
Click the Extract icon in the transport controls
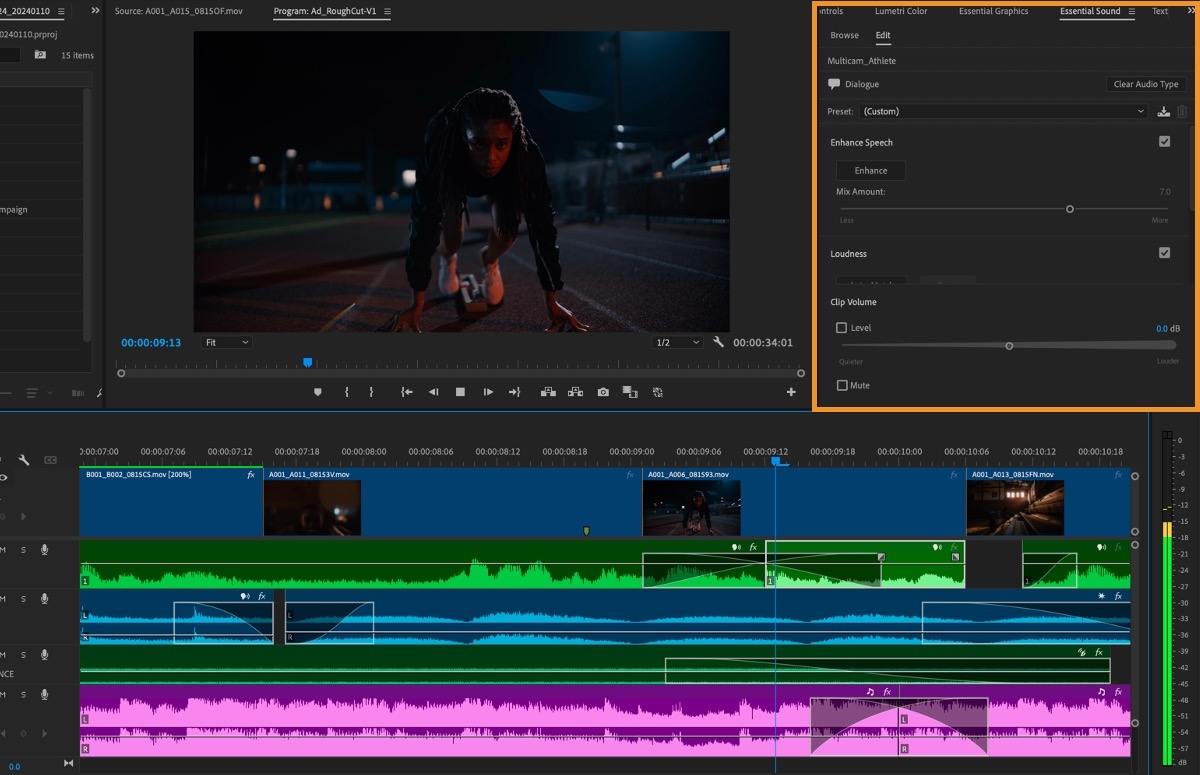(x=575, y=392)
